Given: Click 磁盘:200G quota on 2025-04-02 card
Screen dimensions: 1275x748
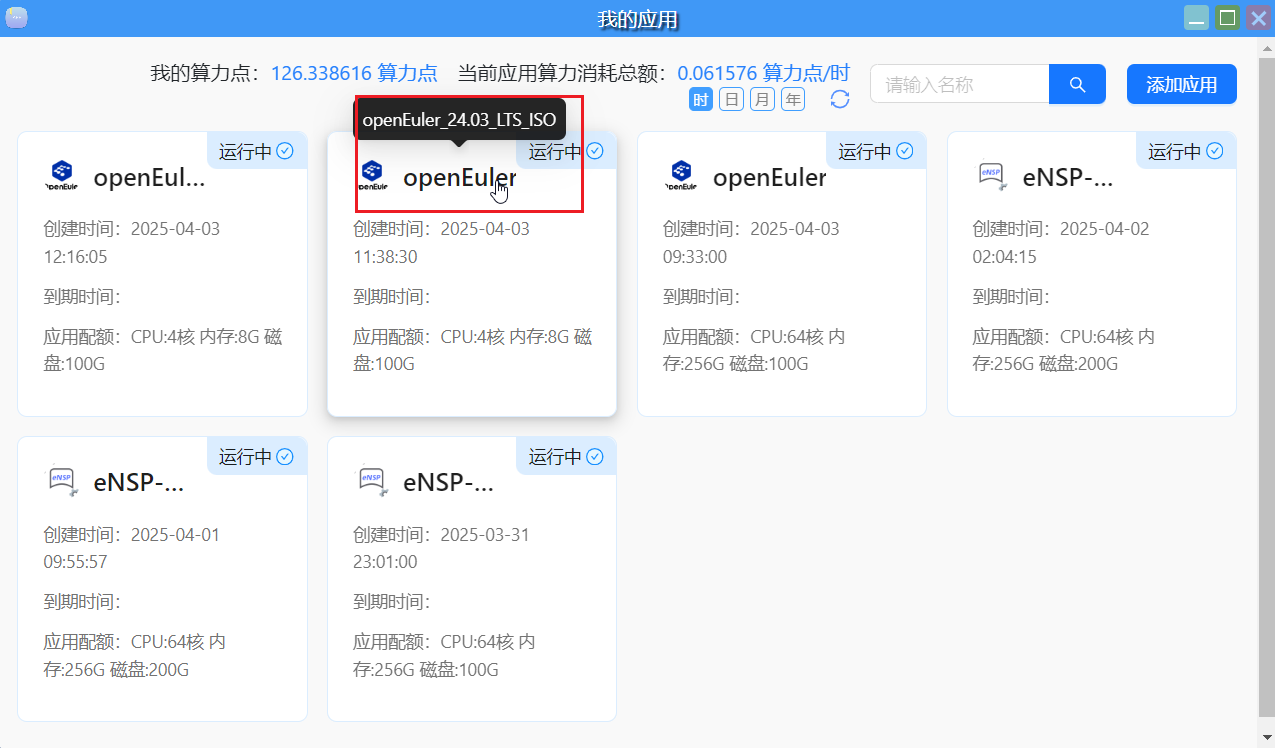Looking at the screenshot, I should point(1078,363).
